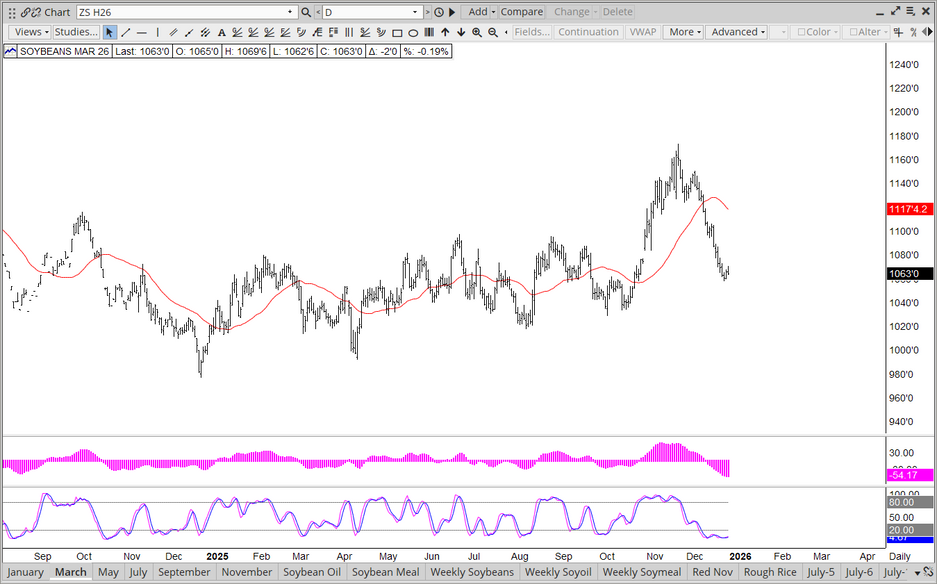Click the drag handle dots beside Chart
937x584 pixels.
(x=11, y=12)
